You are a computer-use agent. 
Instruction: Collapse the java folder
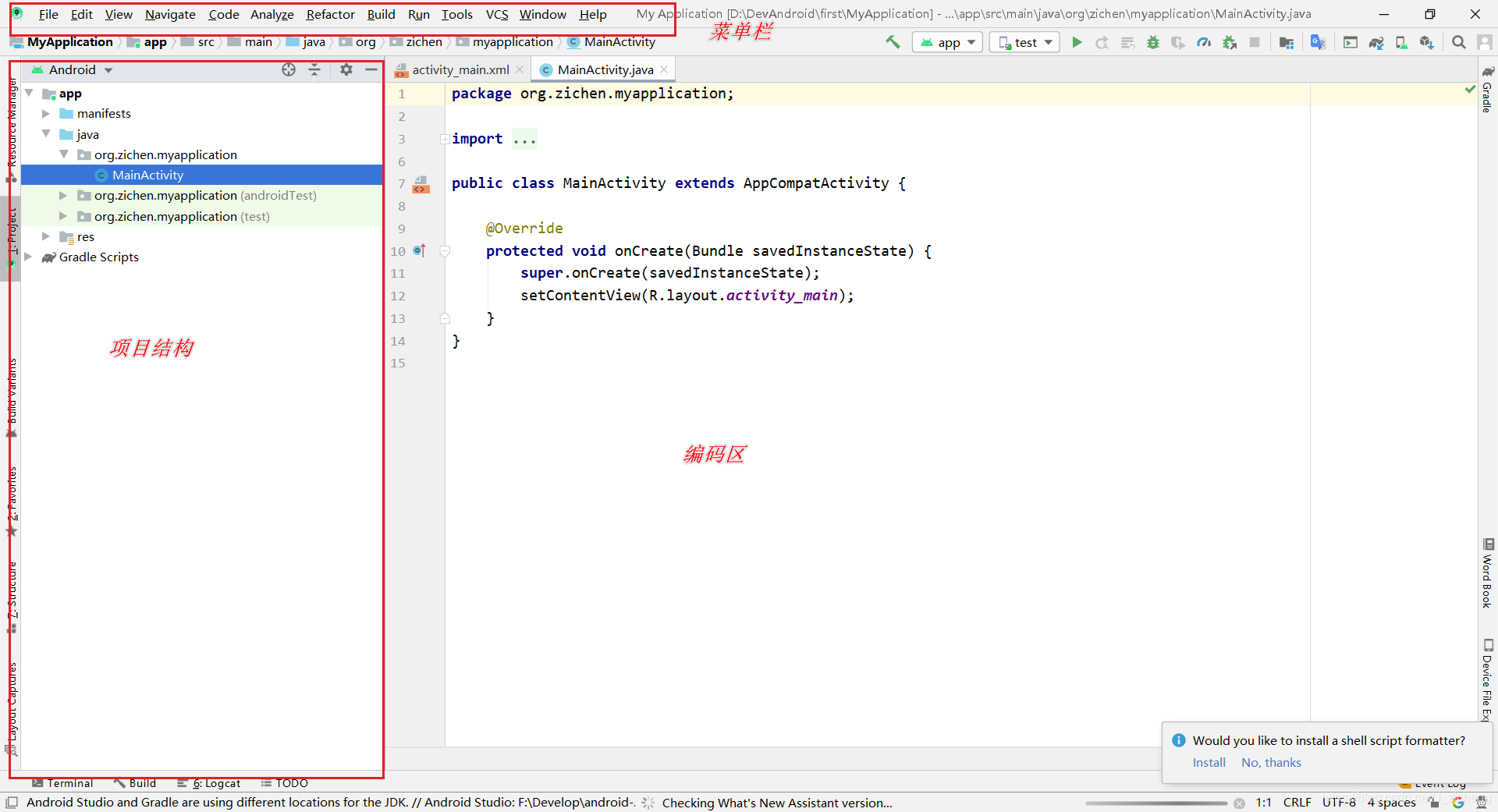pos(46,134)
